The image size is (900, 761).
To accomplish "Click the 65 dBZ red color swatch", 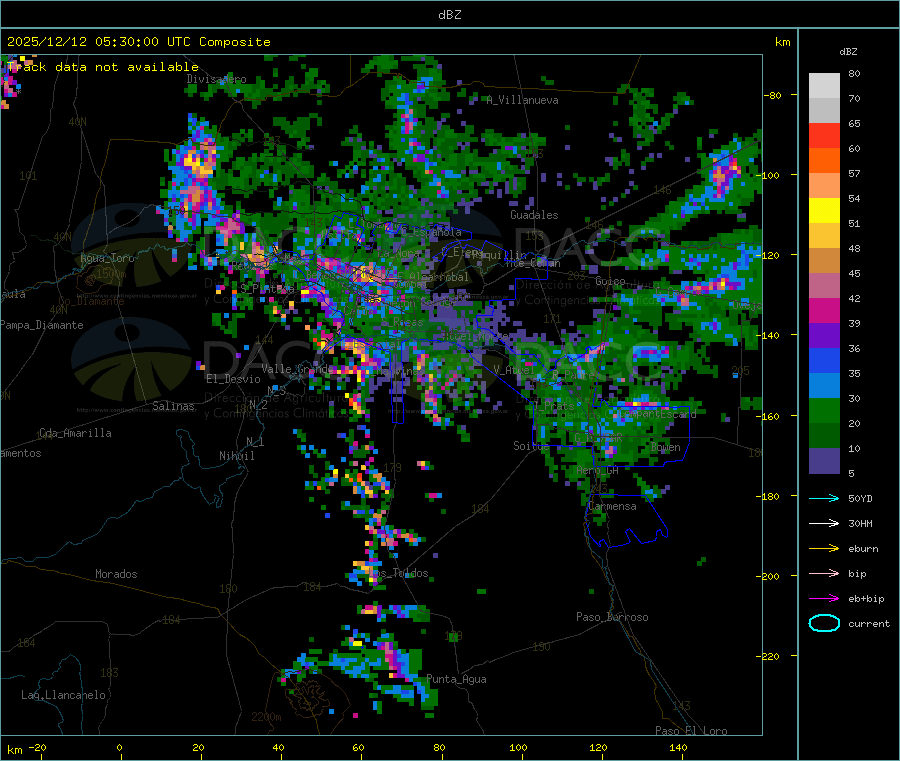I will 824,135.
